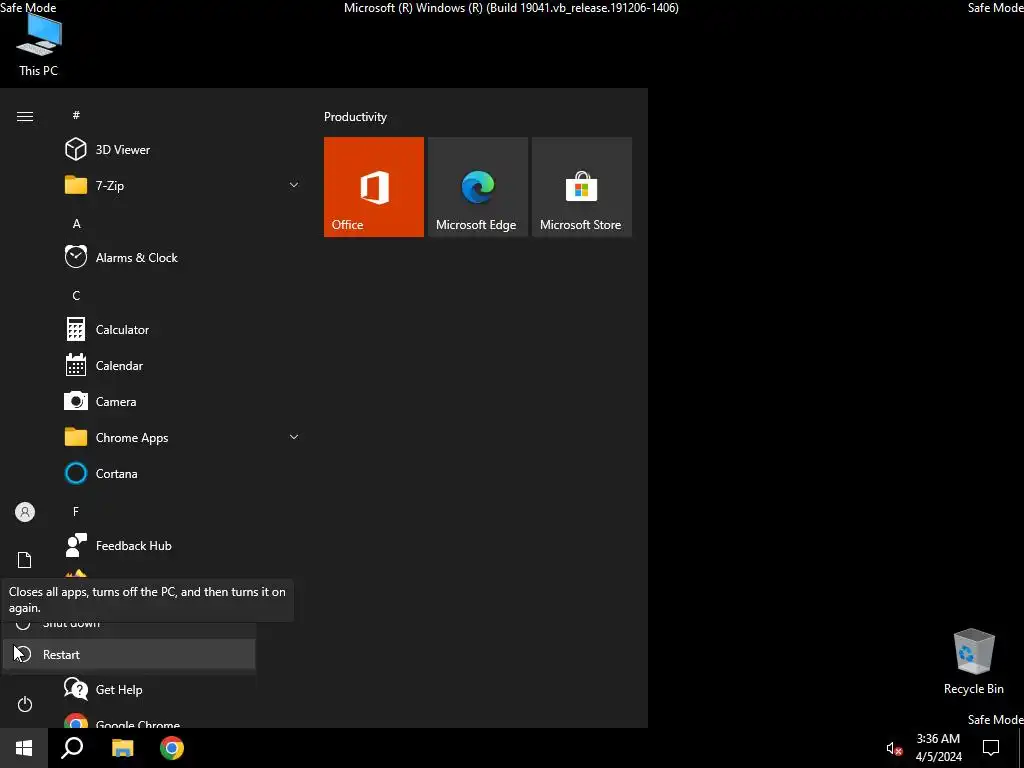Click the 'C' letter header
This screenshot has height=768, width=1024.
[x=76, y=296]
